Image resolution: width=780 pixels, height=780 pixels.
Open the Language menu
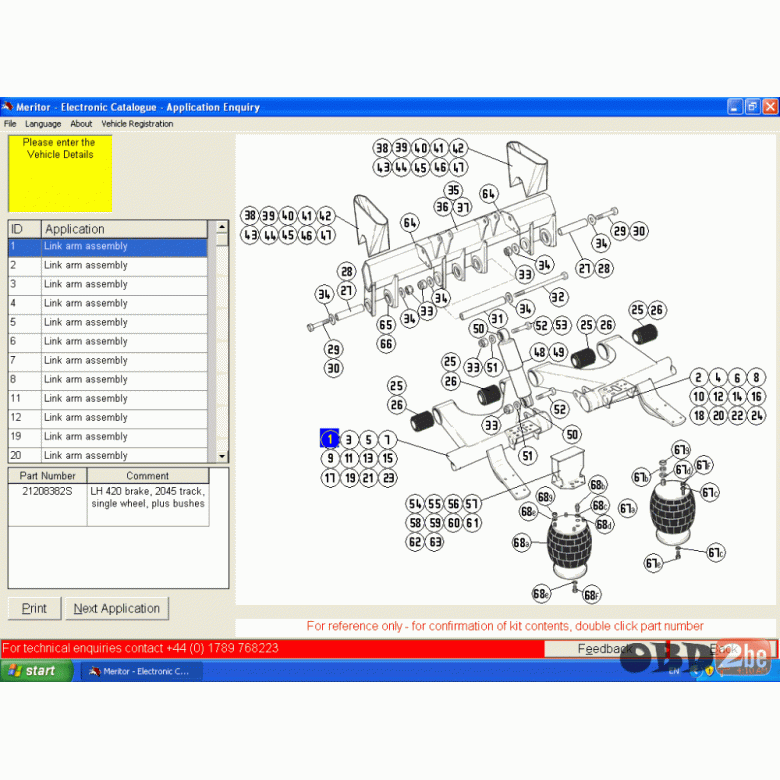[x=43, y=124]
